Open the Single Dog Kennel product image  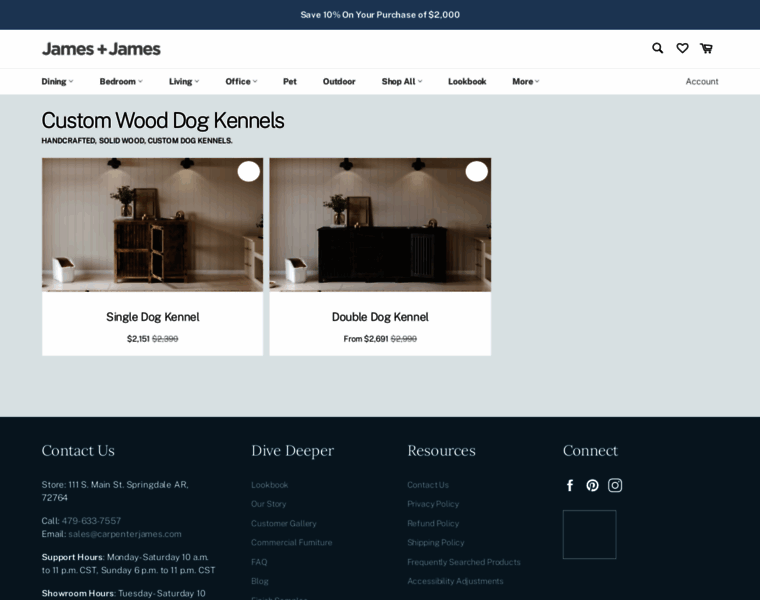point(153,225)
